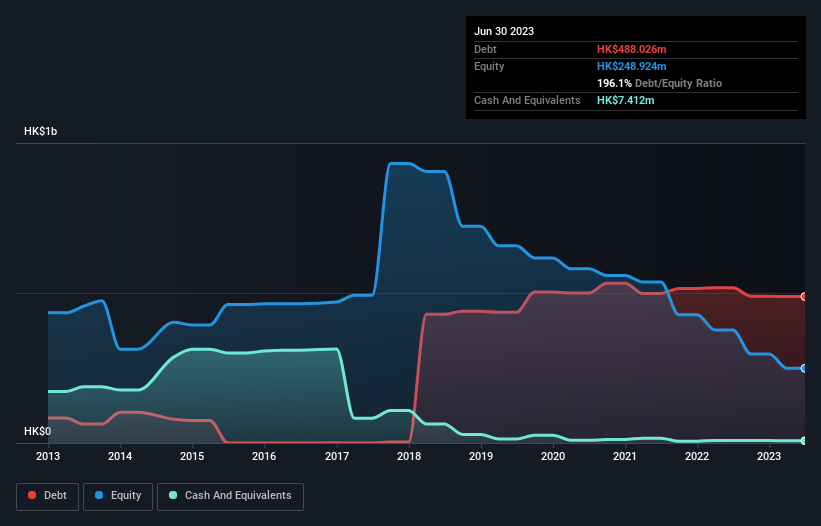Click the 2021 x-axis label
821x526 pixels.
click(x=625, y=456)
